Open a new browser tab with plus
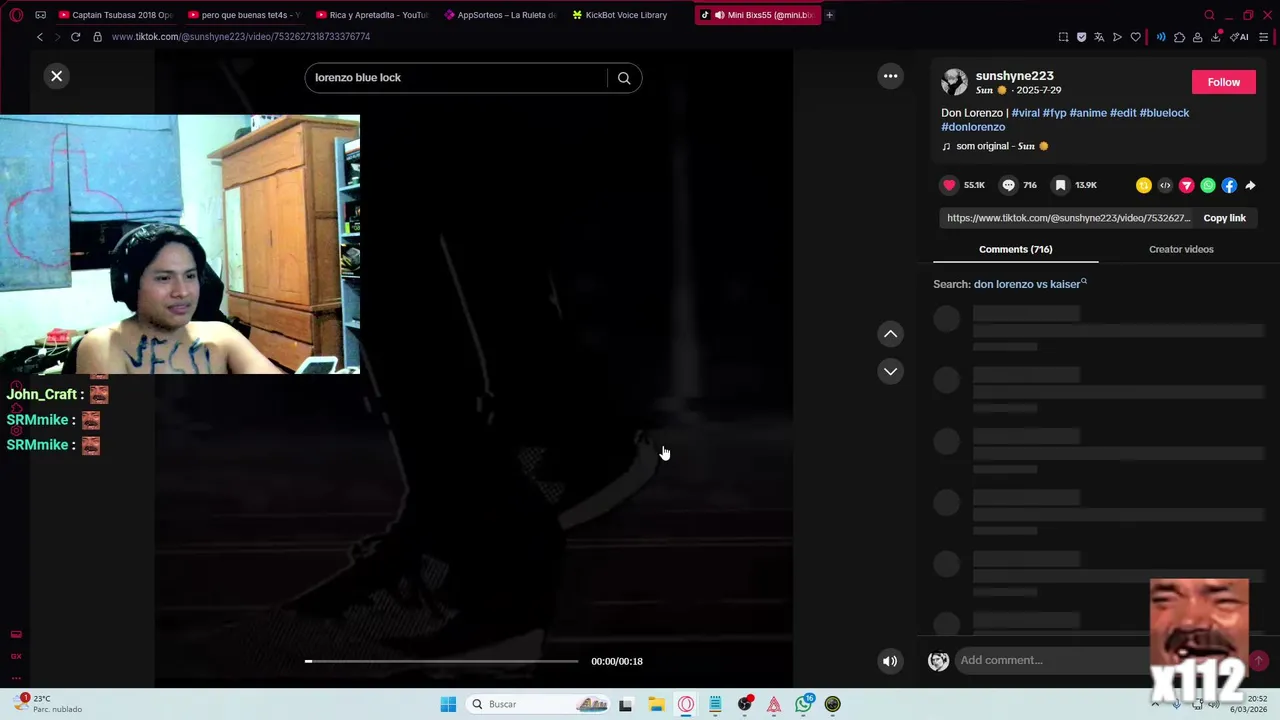 (x=829, y=15)
